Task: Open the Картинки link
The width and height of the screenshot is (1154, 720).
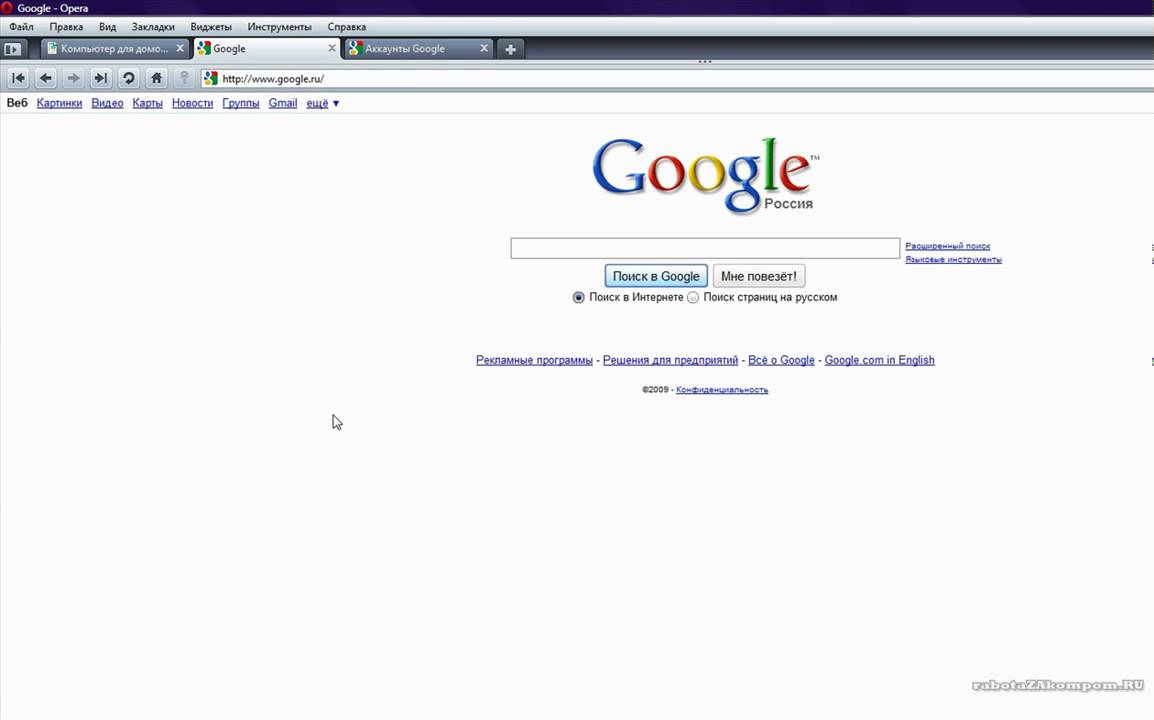Action: [x=60, y=103]
